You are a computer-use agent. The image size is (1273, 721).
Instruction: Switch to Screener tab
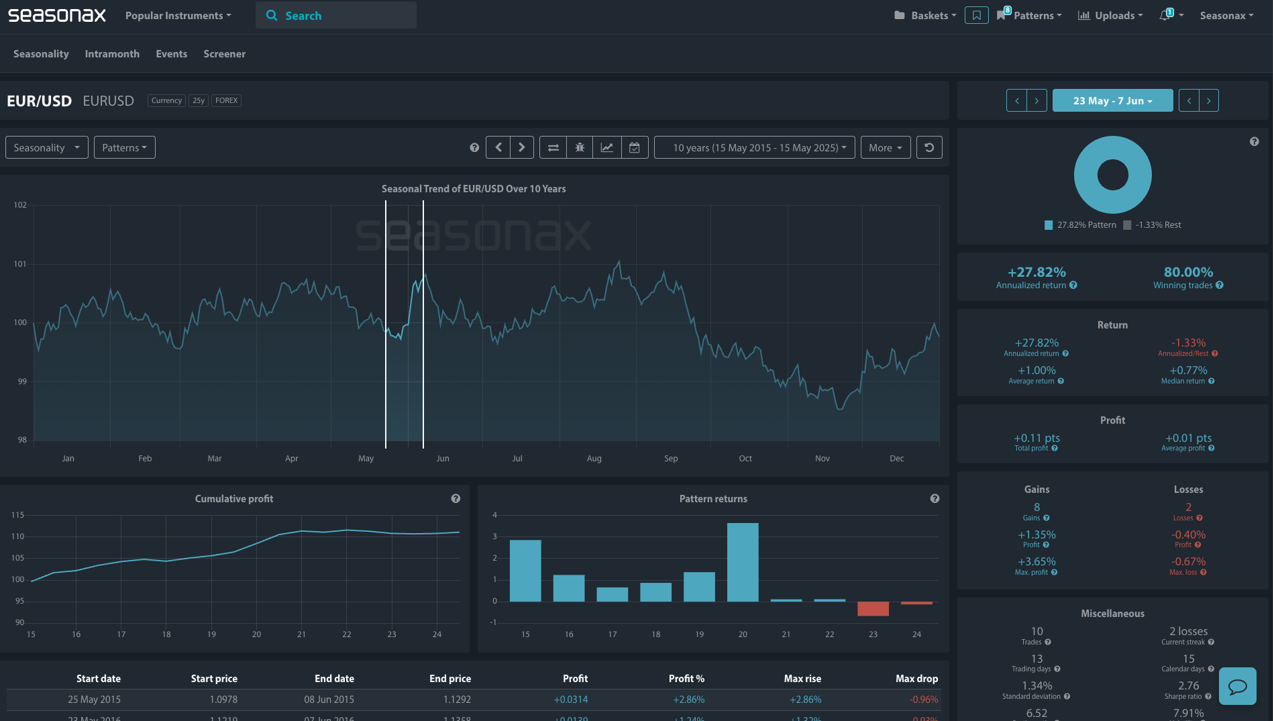(x=224, y=54)
